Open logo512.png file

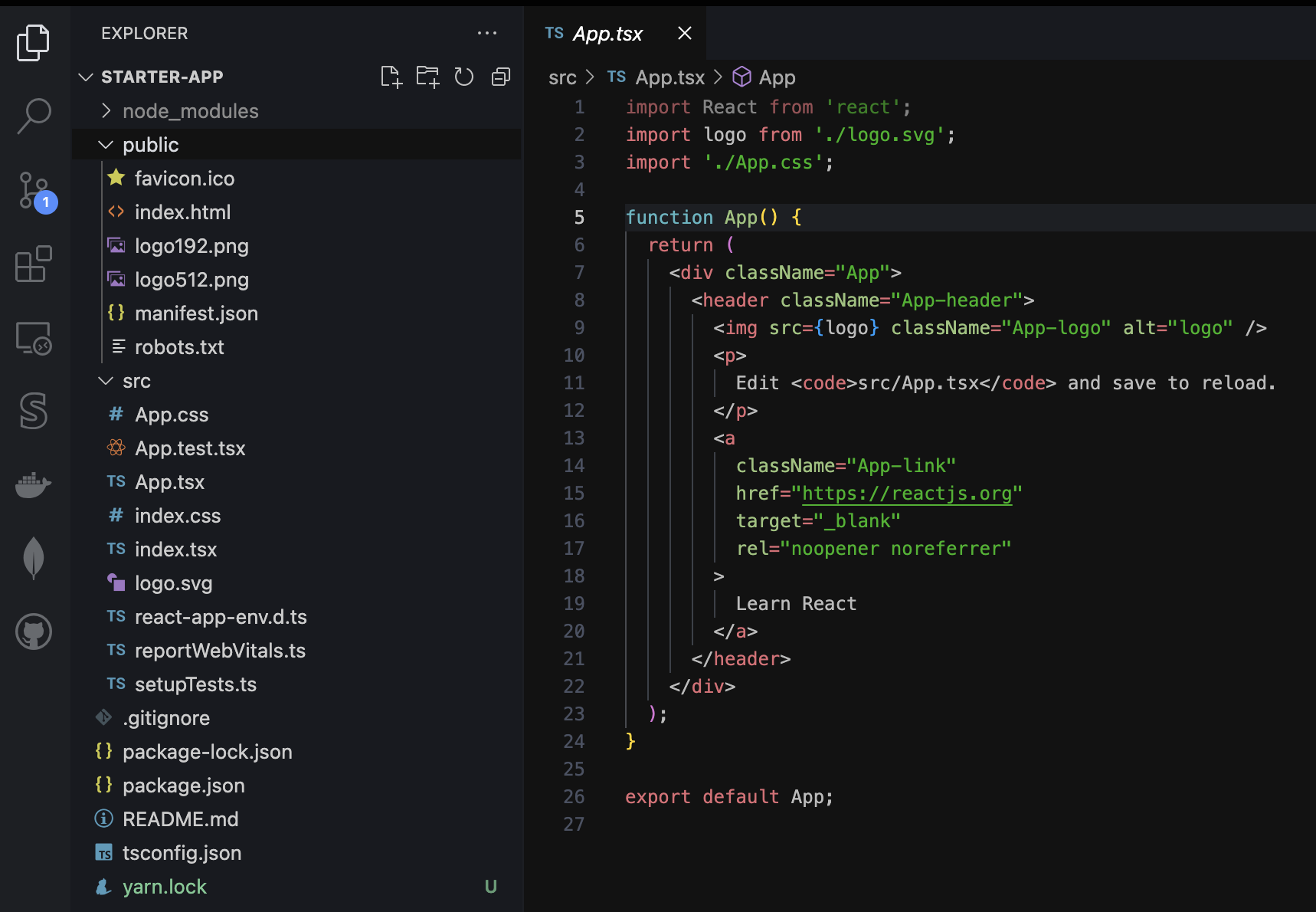coord(297,280)
